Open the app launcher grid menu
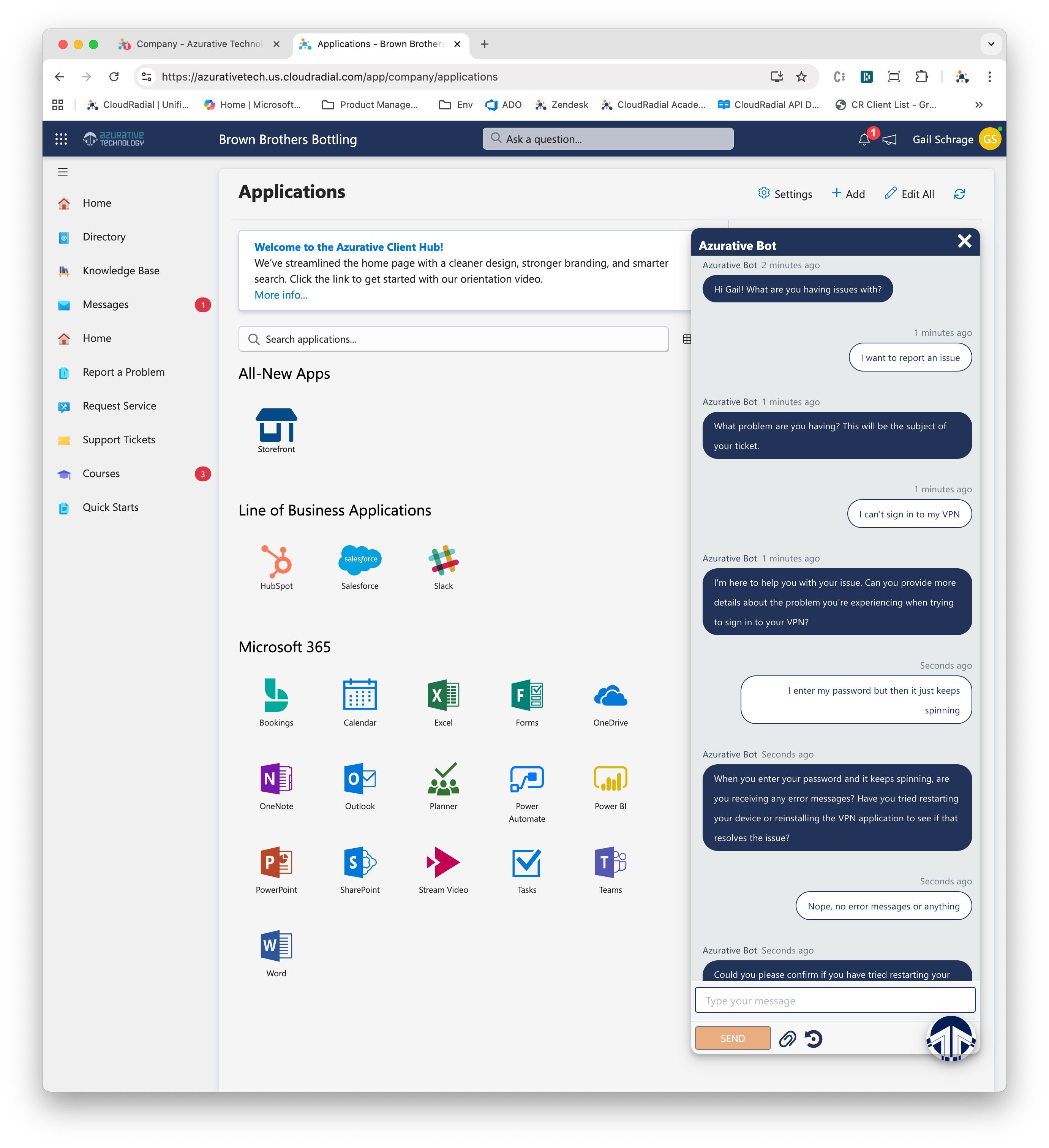 (x=61, y=139)
